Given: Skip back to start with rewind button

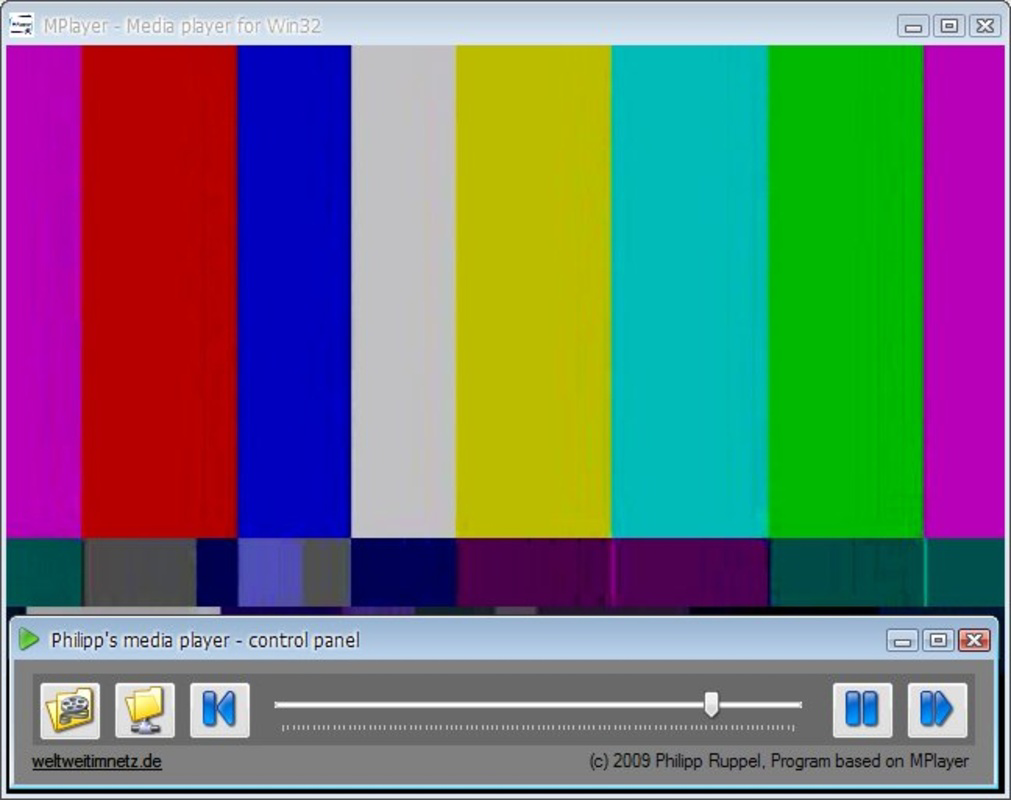Looking at the screenshot, I should tap(219, 710).
